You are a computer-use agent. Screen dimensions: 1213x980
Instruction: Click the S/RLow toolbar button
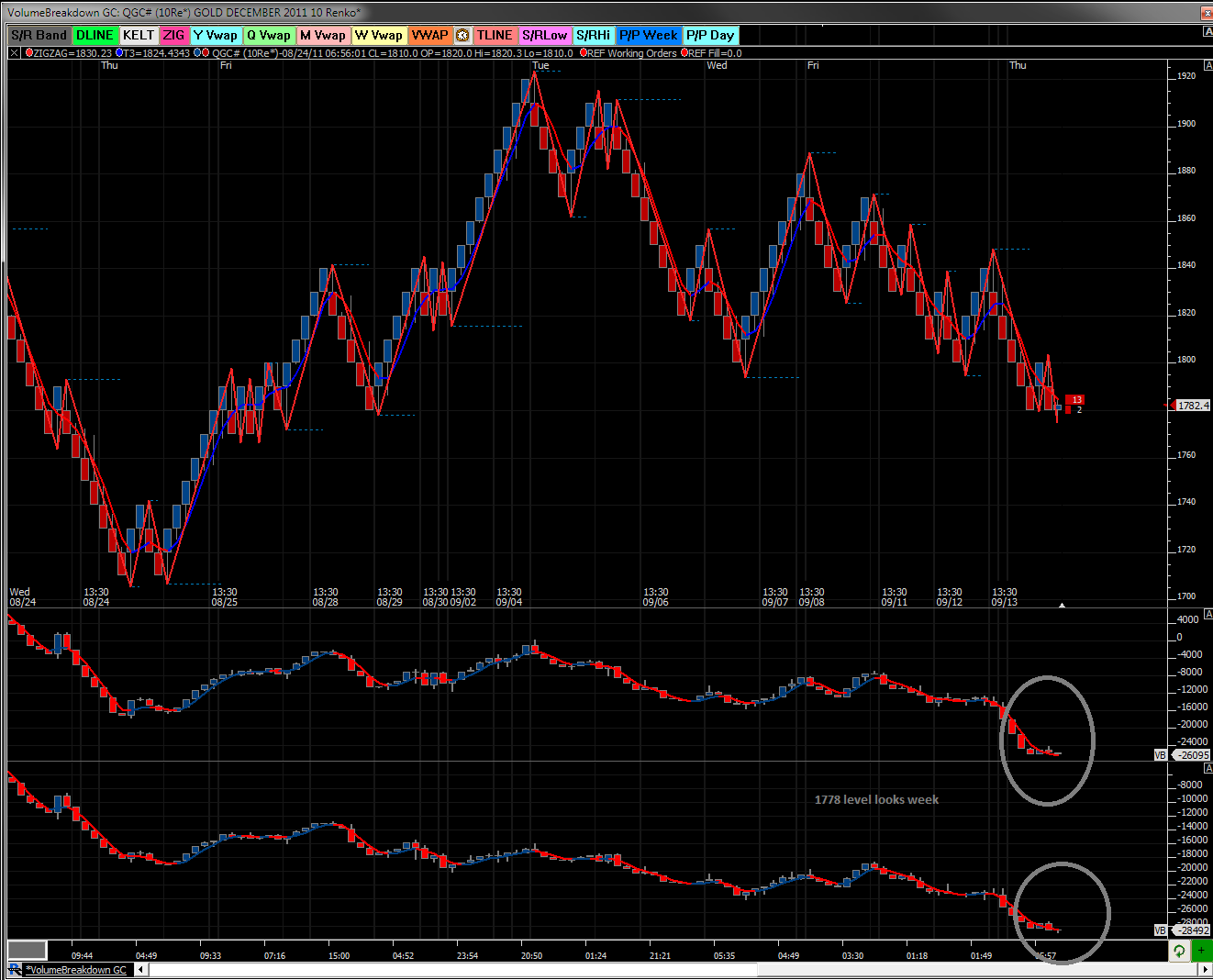545,35
